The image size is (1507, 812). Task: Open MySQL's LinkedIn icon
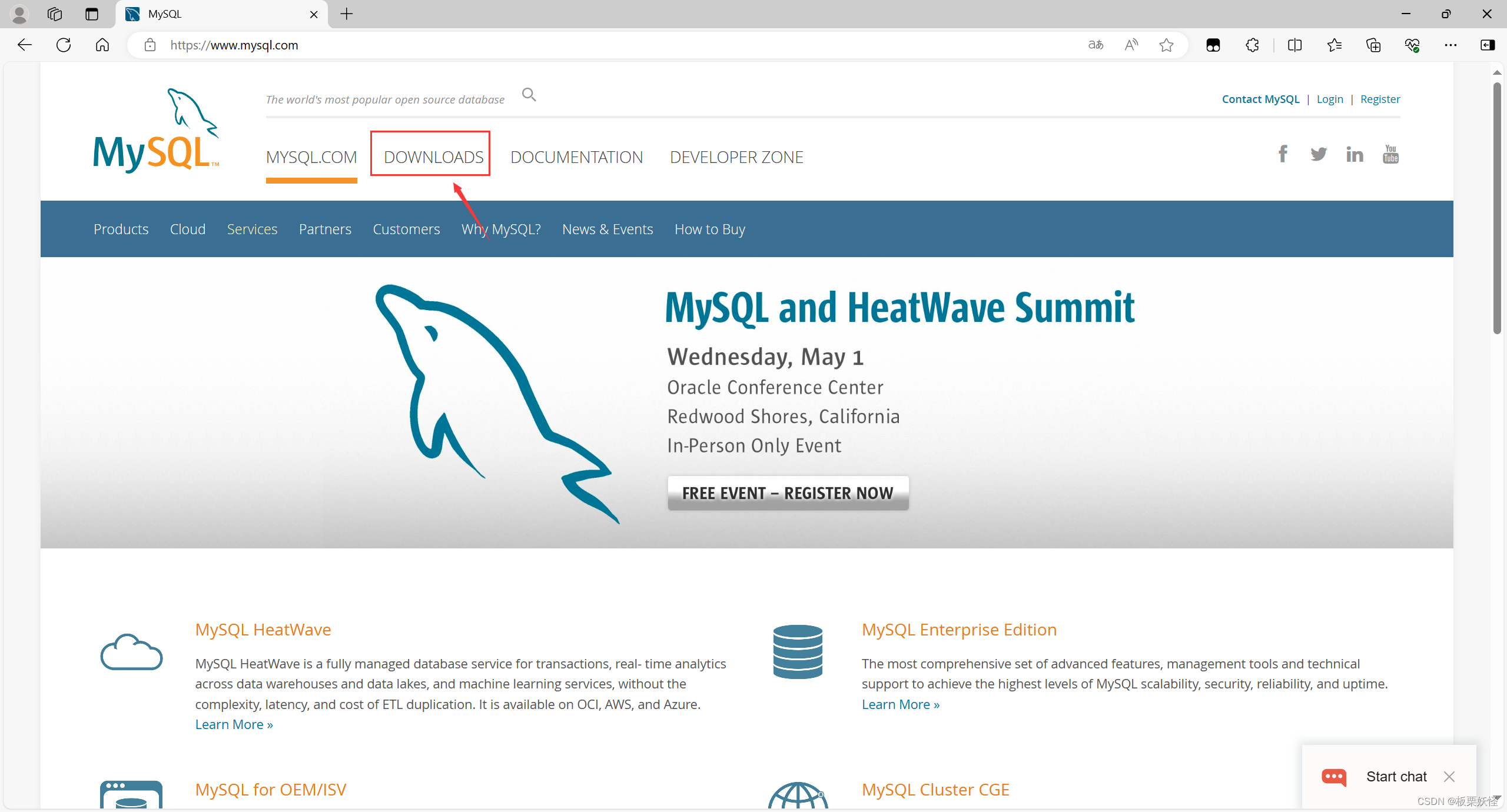click(1355, 154)
